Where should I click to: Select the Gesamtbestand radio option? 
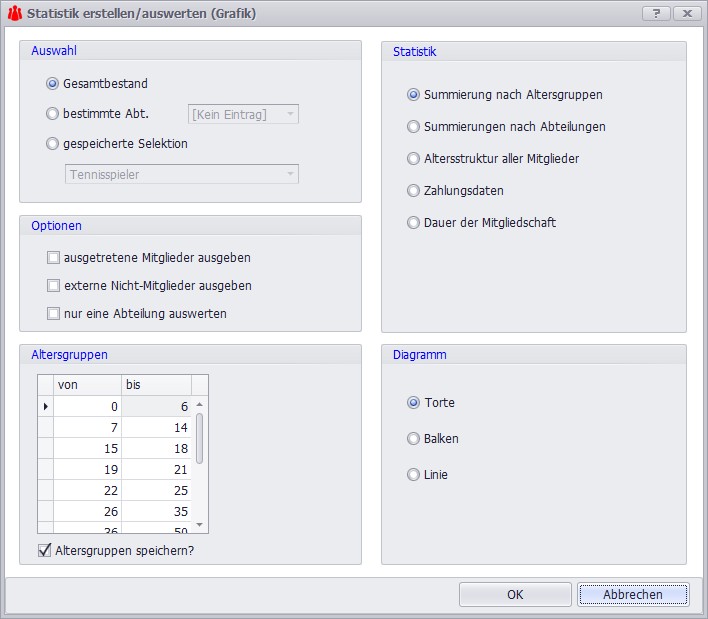point(53,84)
